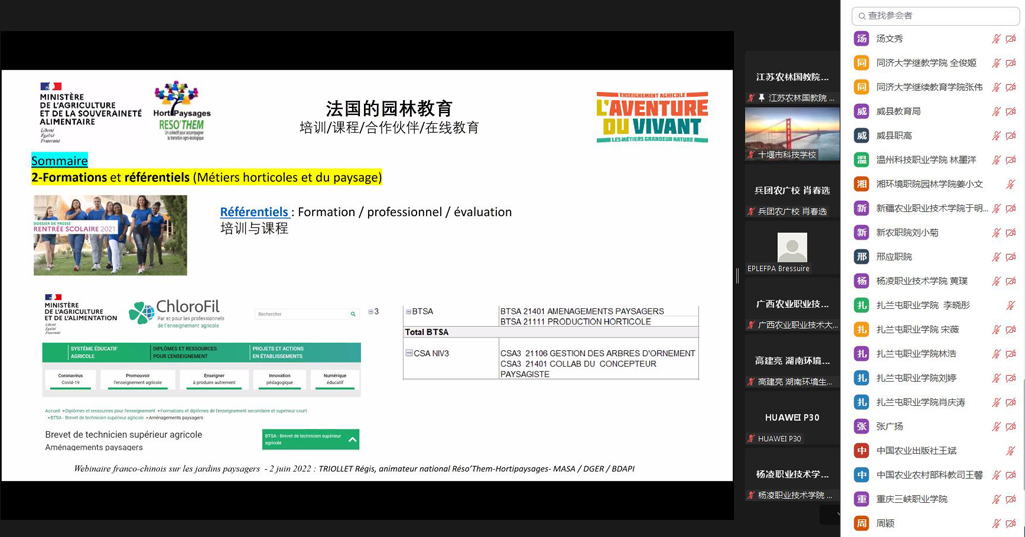
Task: Click the red 中 avatar of 中国农业出版社王斌
Action: click(862, 450)
